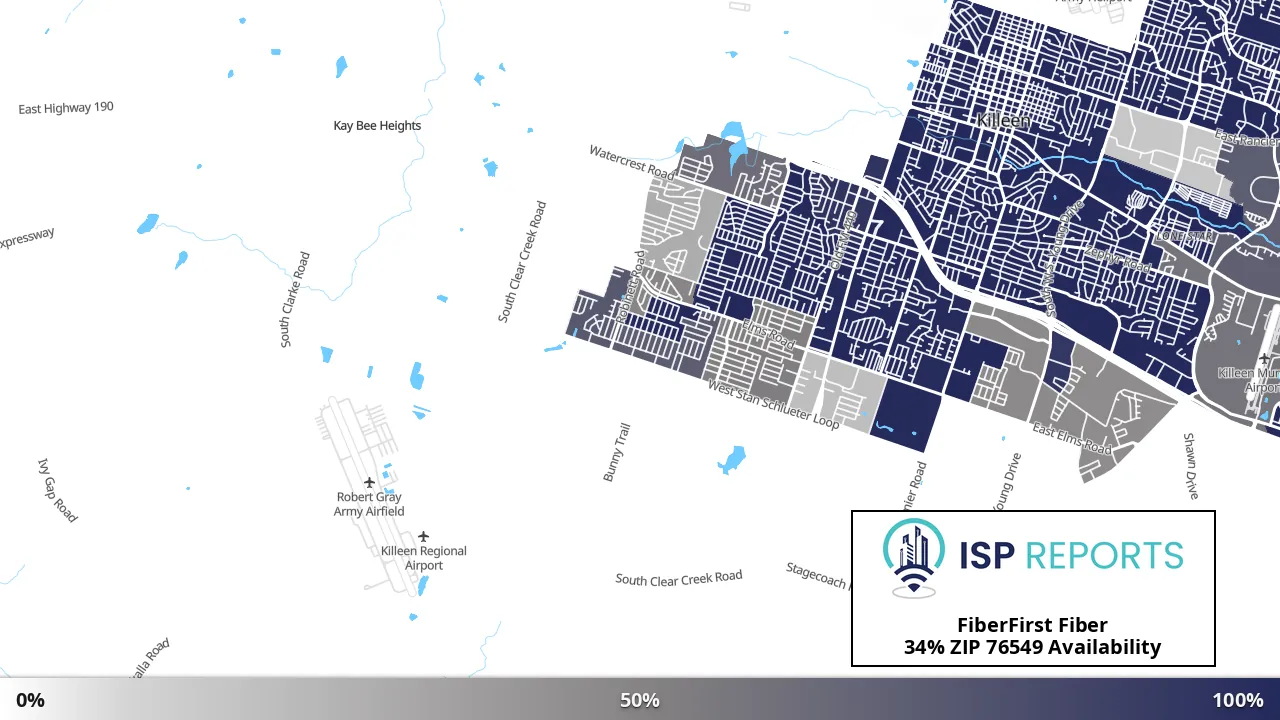1280x720 pixels.
Task: Click the 'Killeen Regional Airport' label
Action: click(424, 558)
